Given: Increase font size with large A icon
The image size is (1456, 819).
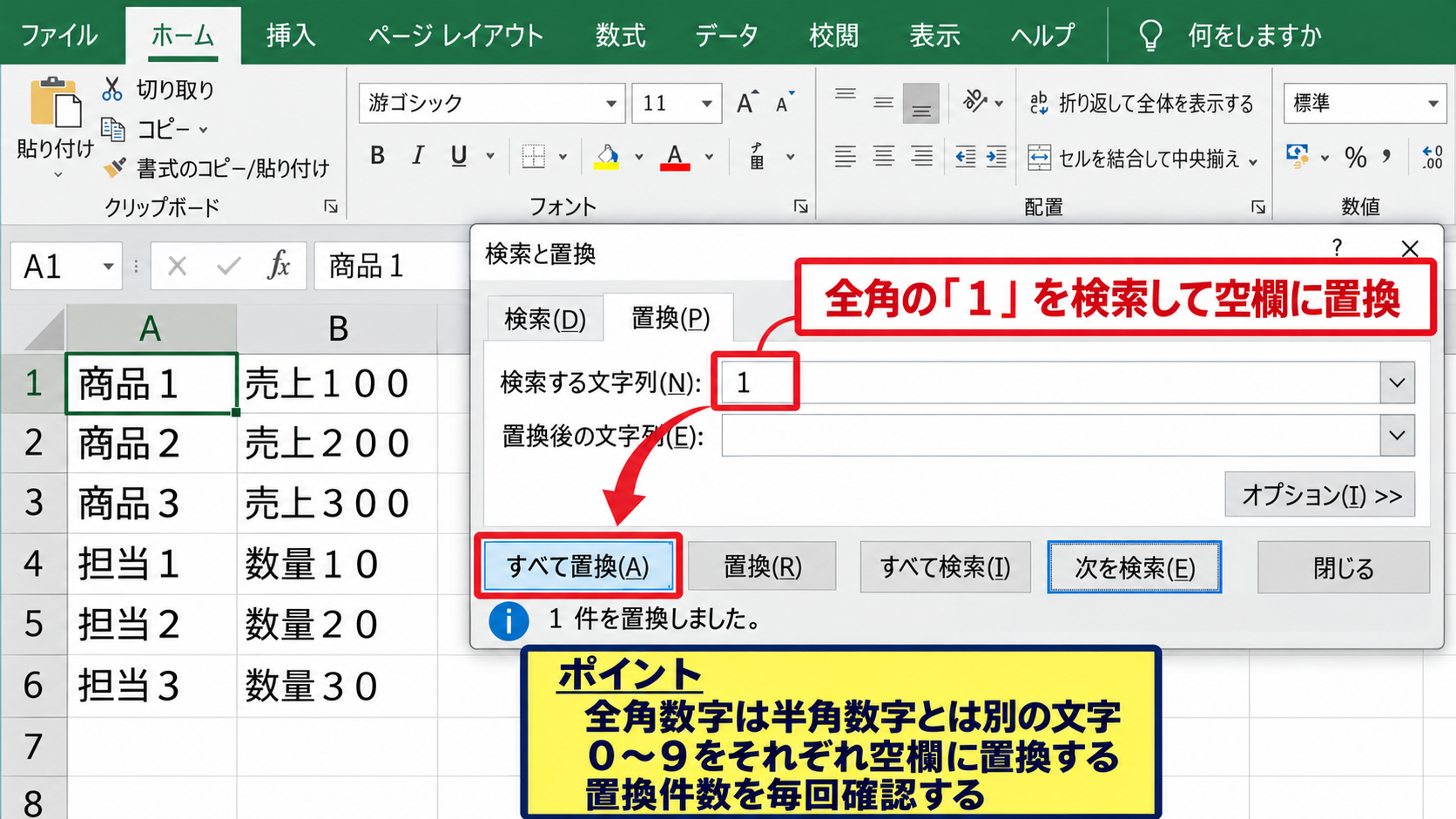Looking at the screenshot, I should click(747, 103).
